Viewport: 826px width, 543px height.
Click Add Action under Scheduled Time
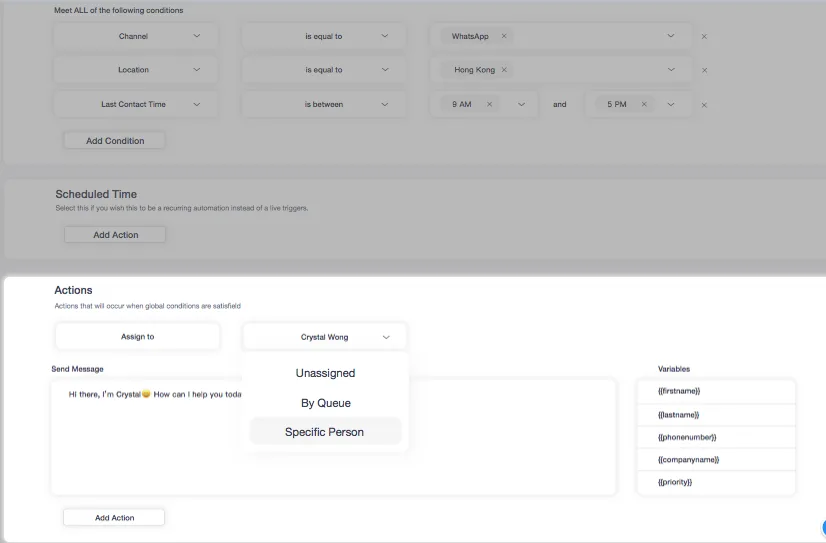click(x=115, y=235)
